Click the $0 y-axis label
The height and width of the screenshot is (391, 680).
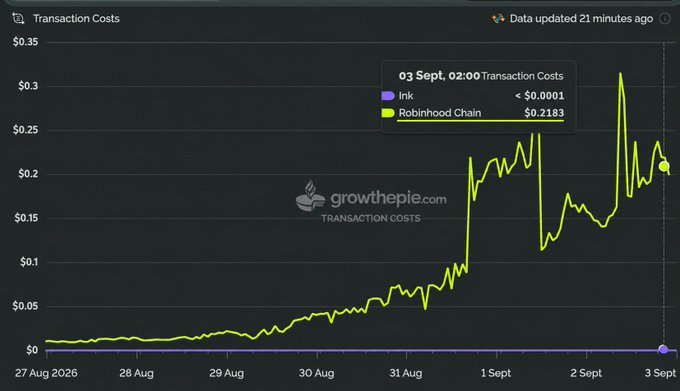click(32, 350)
